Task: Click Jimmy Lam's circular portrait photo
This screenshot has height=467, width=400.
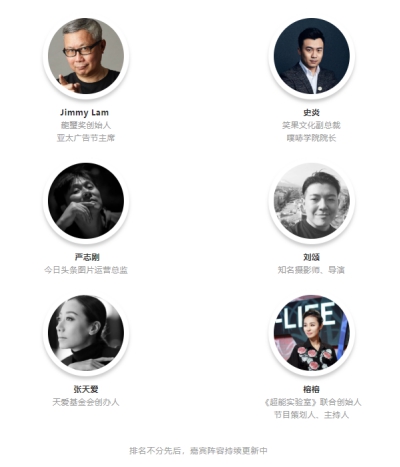Action: click(86, 56)
